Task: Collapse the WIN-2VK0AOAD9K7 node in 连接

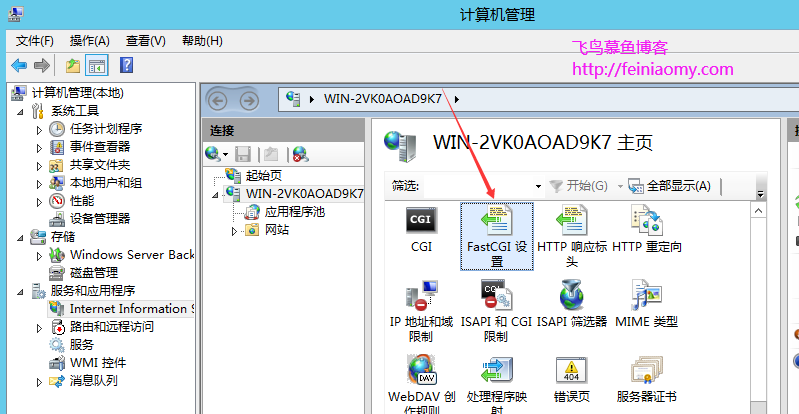Action: point(216,195)
